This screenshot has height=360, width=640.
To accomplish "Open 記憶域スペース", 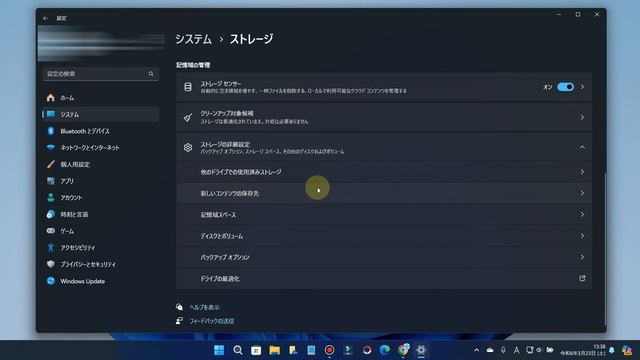I will (384, 215).
